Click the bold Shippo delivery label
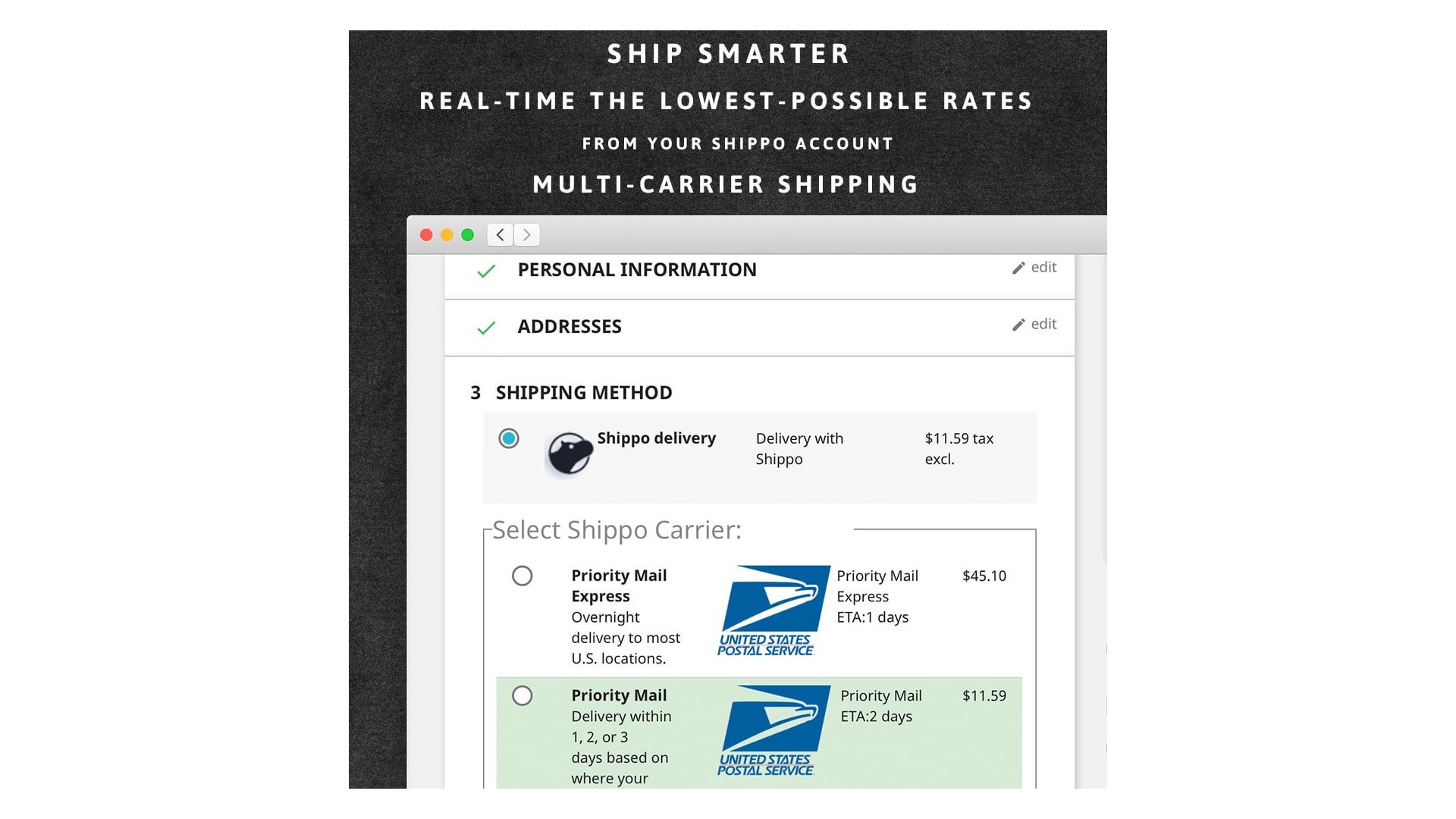The width and height of the screenshot is (1456, 819). click(656, 438)
